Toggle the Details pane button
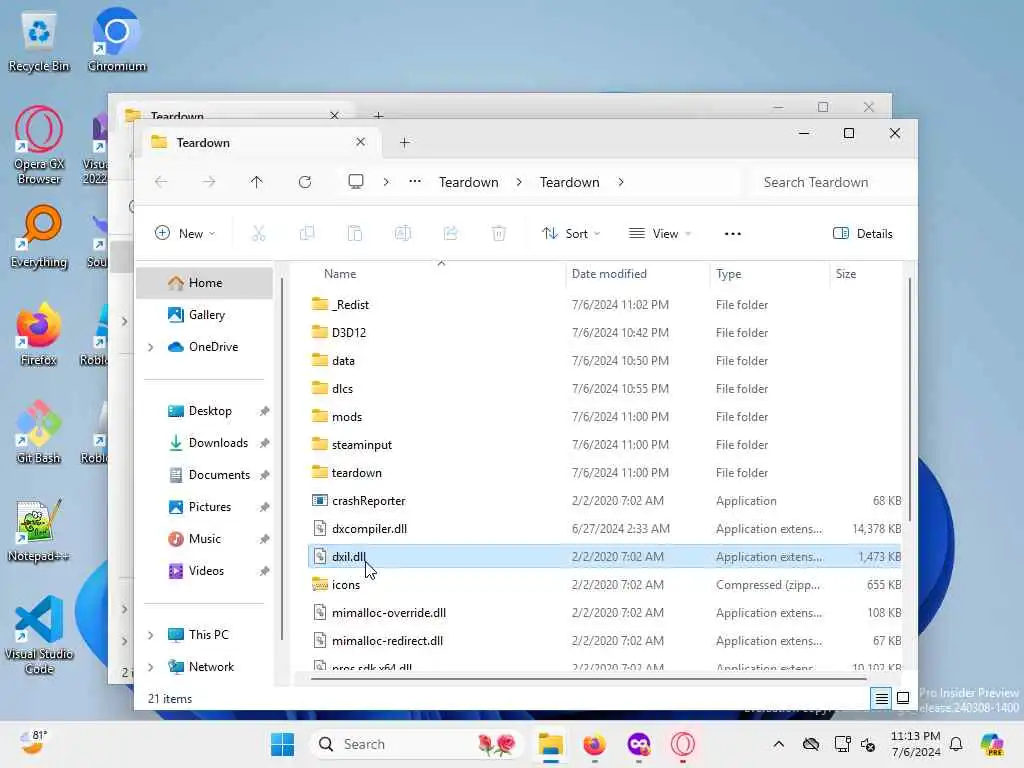The image size is (1024, 768). tap(863, 234)
